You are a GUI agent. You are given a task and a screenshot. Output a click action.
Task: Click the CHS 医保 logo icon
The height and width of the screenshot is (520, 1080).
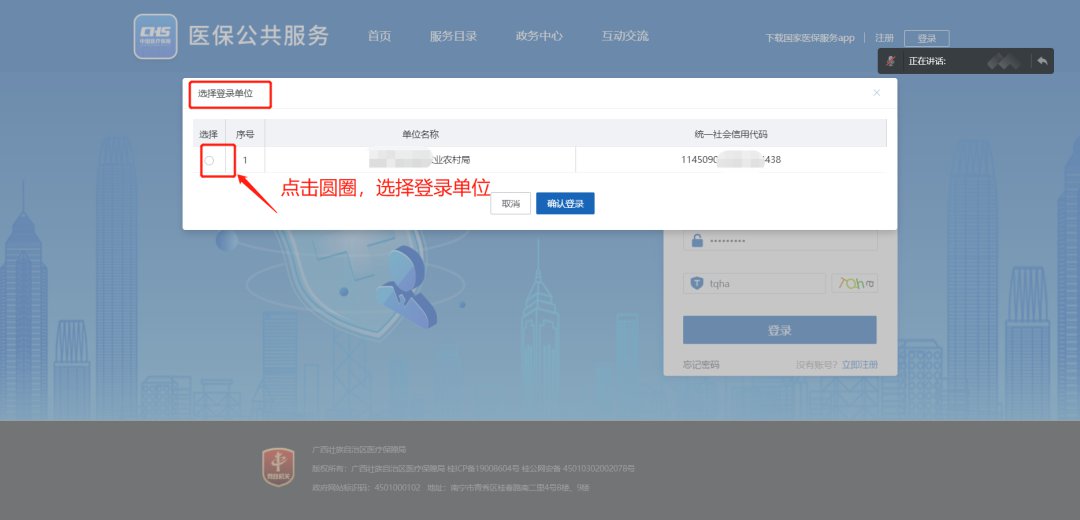(x=155, y=37)
